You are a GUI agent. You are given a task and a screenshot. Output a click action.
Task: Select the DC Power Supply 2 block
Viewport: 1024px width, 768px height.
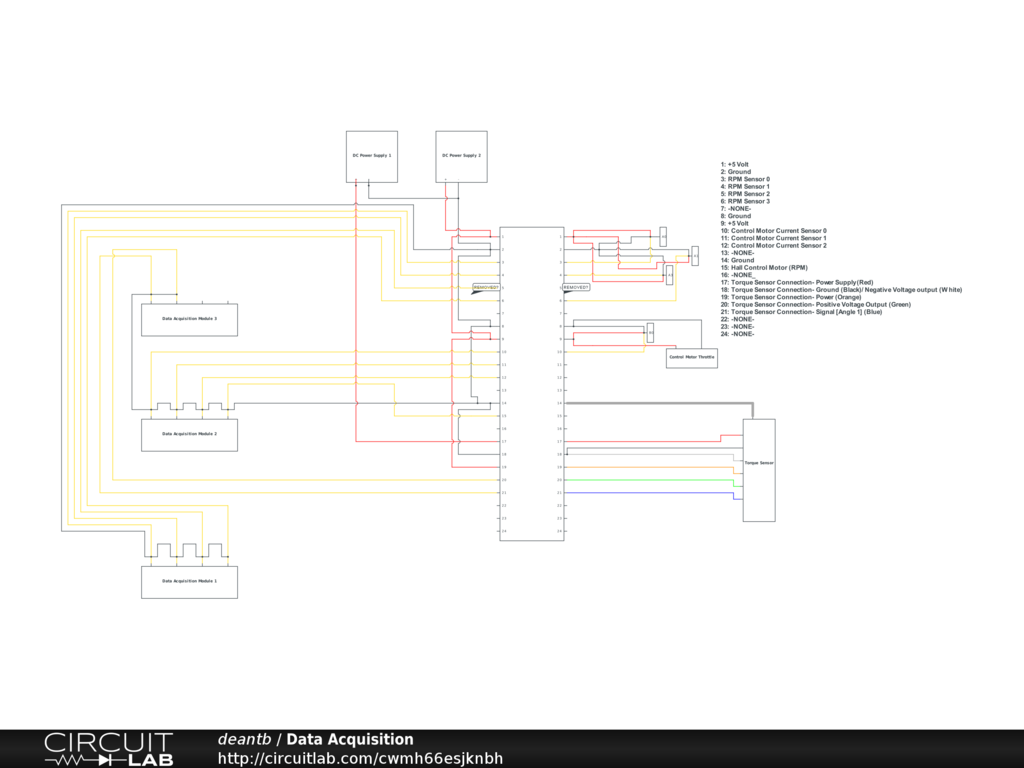[x=461, y=156]
